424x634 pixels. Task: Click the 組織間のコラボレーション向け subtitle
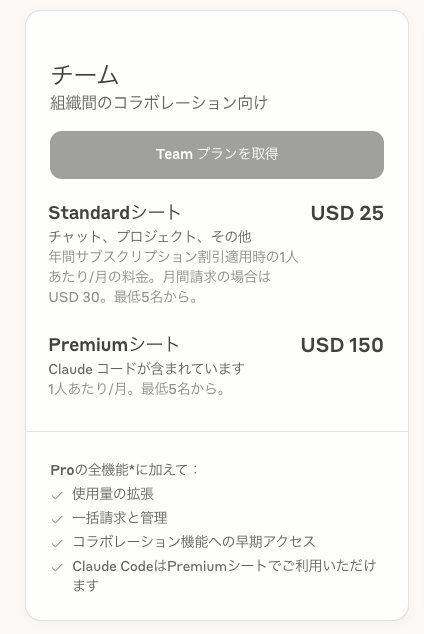(x=159, y=103)
